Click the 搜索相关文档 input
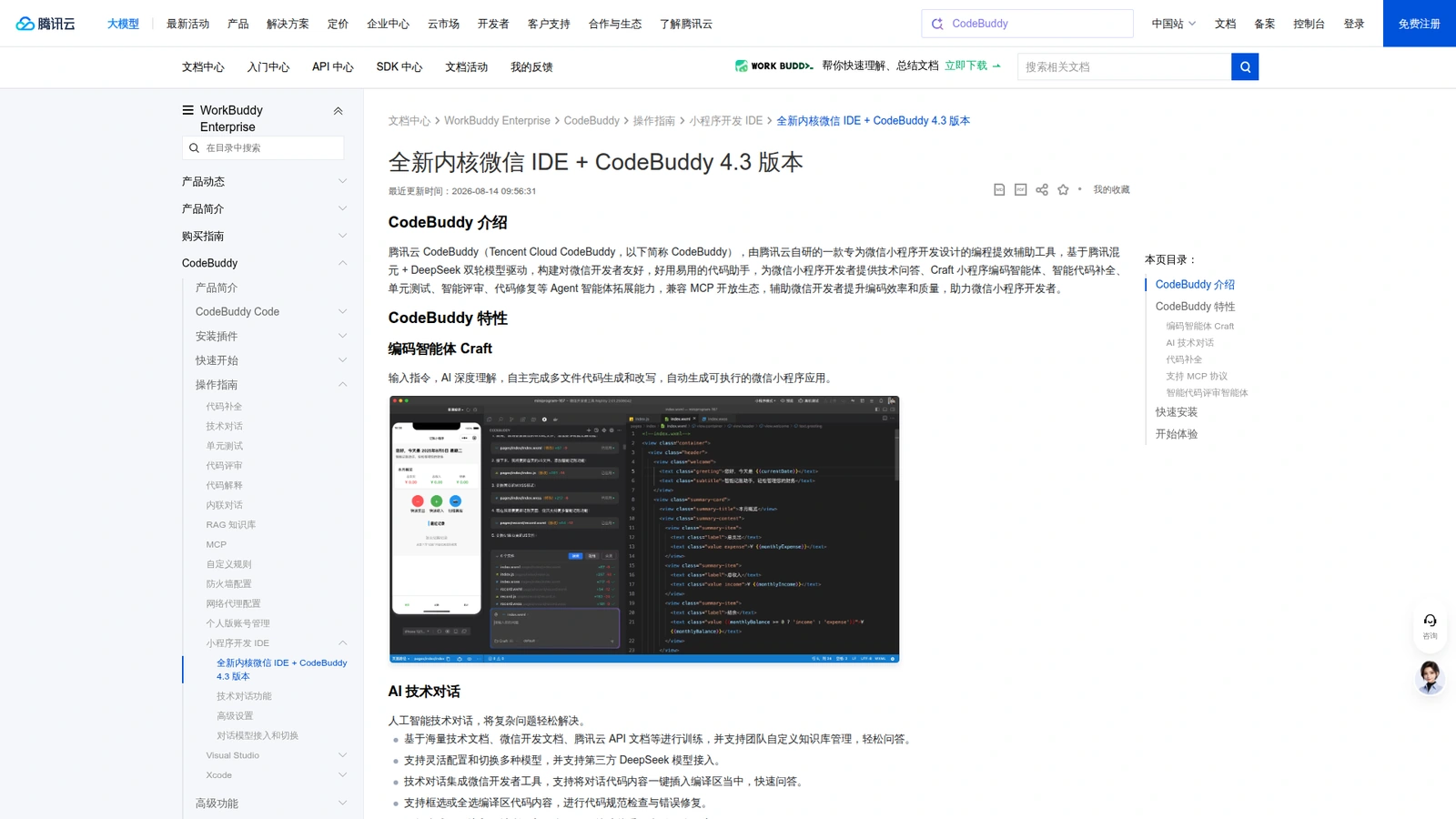 pos(1124,66)
